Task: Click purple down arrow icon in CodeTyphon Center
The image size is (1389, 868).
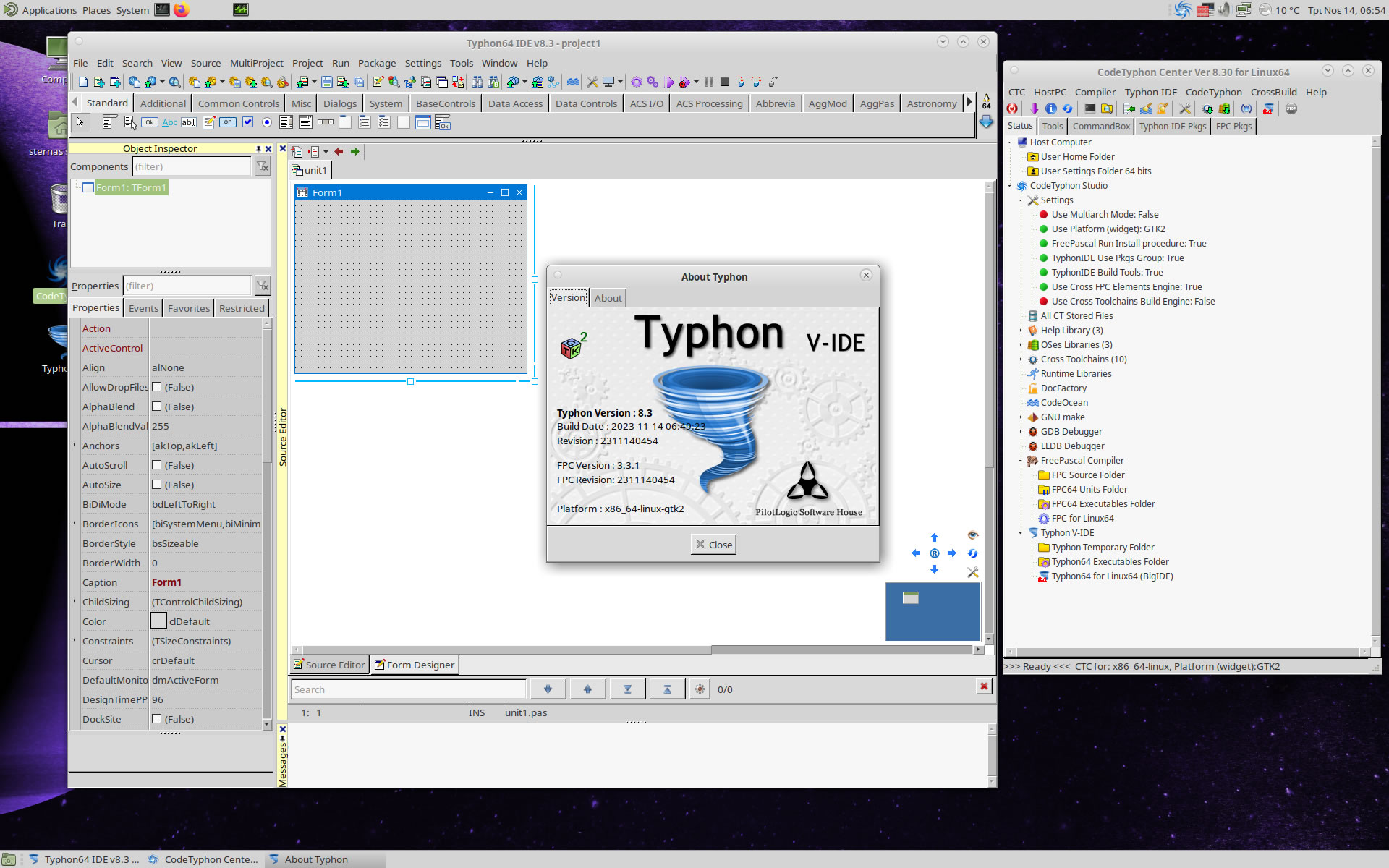Action: pyautogui.click(x=1035, y=109)
